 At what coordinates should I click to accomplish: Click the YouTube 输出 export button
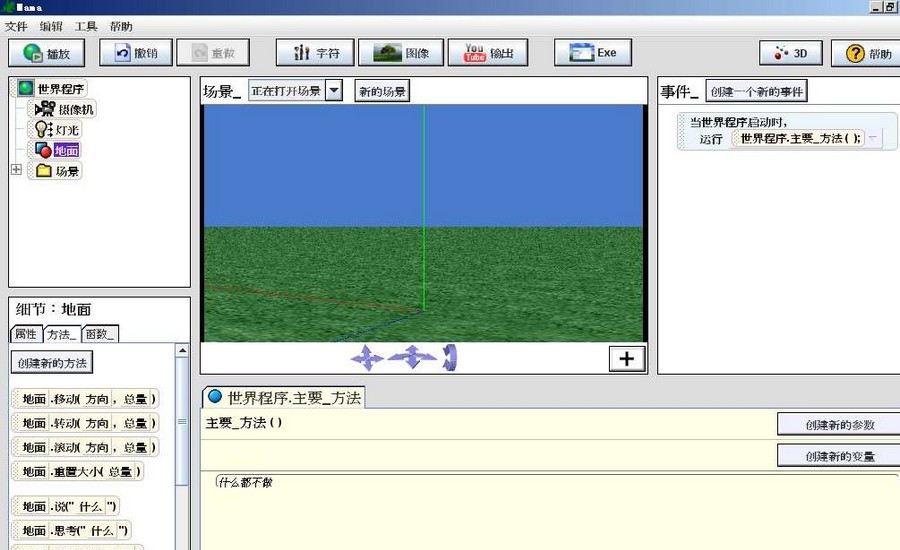coord(488,53)
